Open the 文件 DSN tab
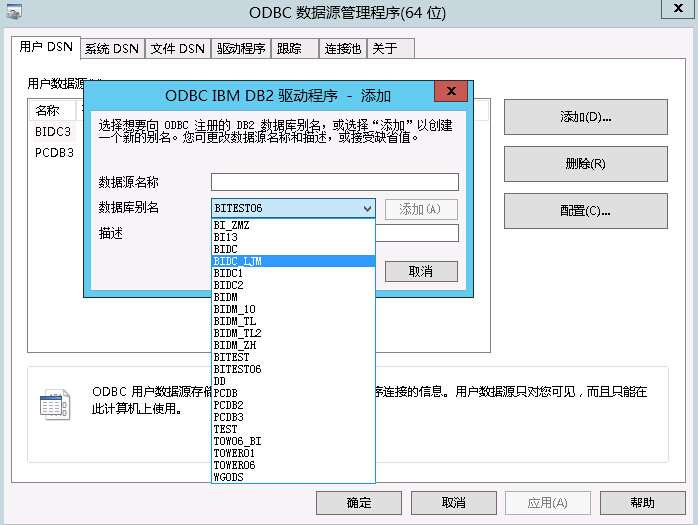 point(178,49)
